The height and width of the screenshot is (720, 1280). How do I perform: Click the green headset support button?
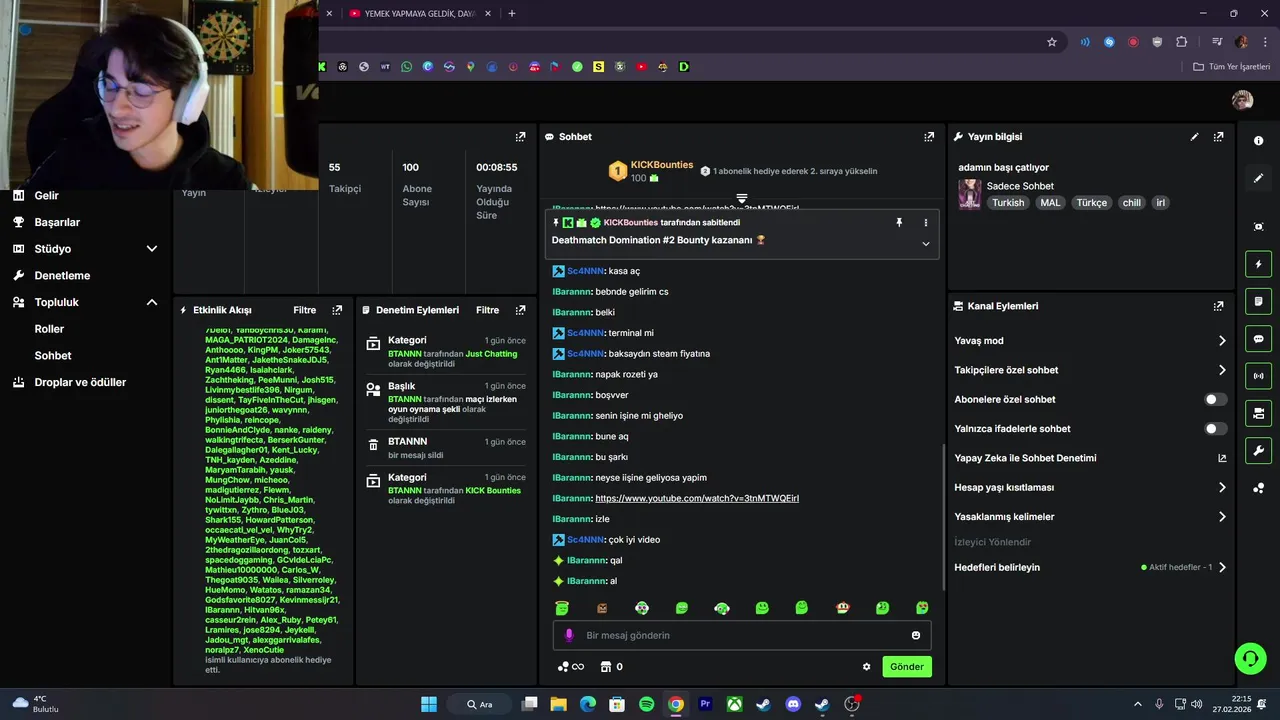coord(1250,658)
